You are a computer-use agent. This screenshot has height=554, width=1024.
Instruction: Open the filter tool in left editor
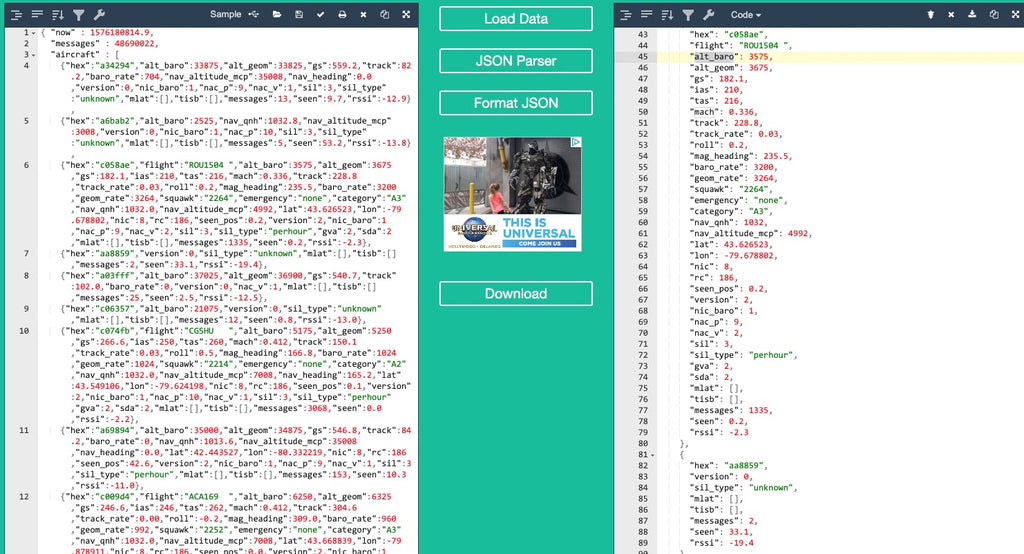78,15
